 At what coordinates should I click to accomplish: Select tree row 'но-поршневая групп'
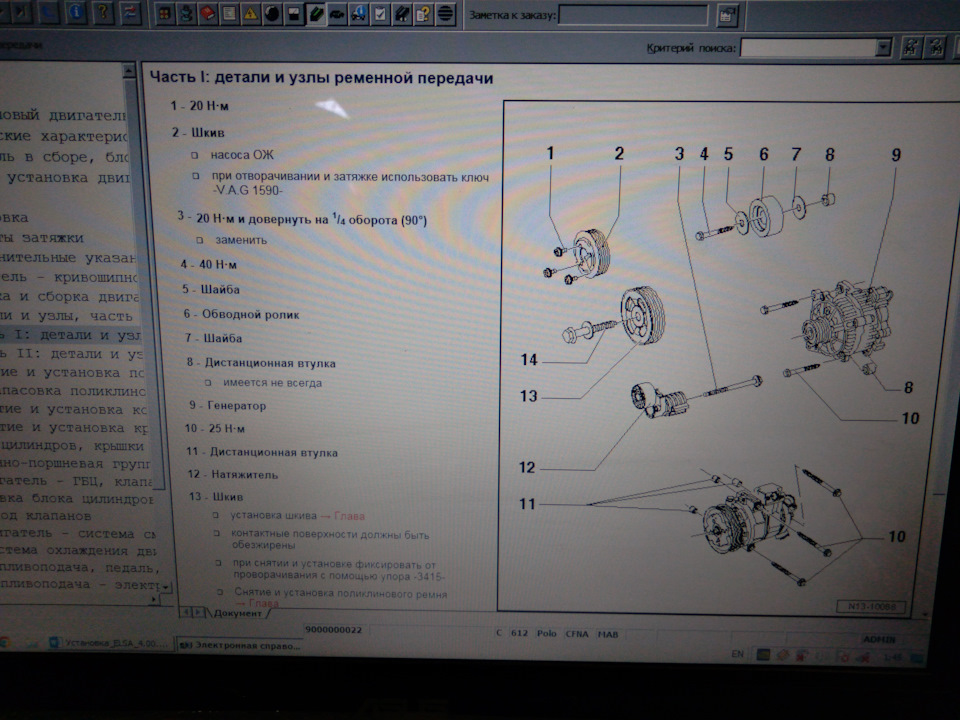tap(75, 463)
